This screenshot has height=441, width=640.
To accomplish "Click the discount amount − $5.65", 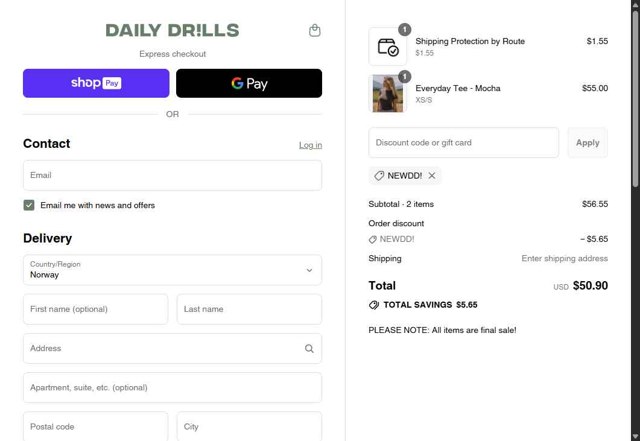I will coord(594,239).
